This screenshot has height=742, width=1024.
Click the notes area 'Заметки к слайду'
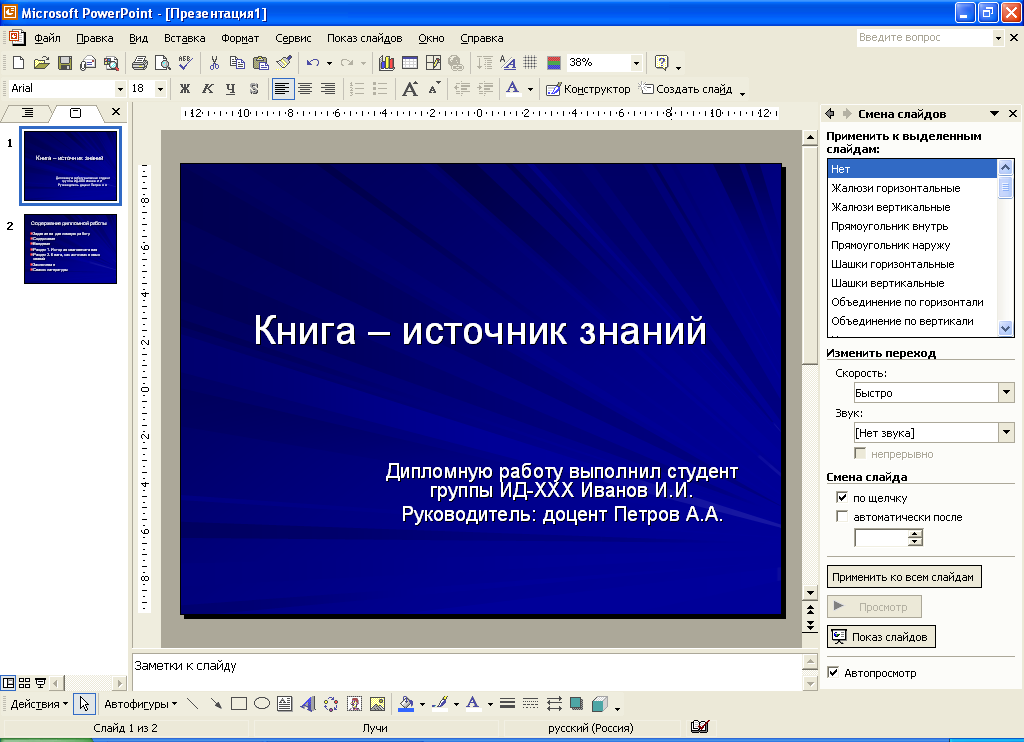(x=466, y=671)
